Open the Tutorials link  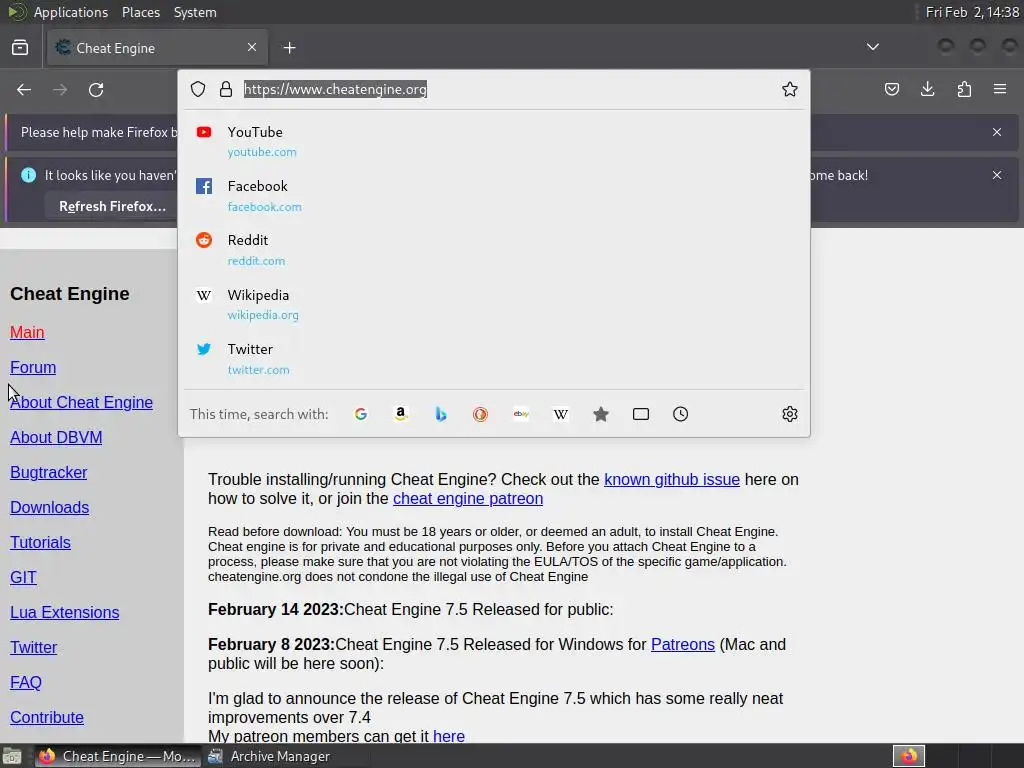pyautogui.click(x=40, y=543)
